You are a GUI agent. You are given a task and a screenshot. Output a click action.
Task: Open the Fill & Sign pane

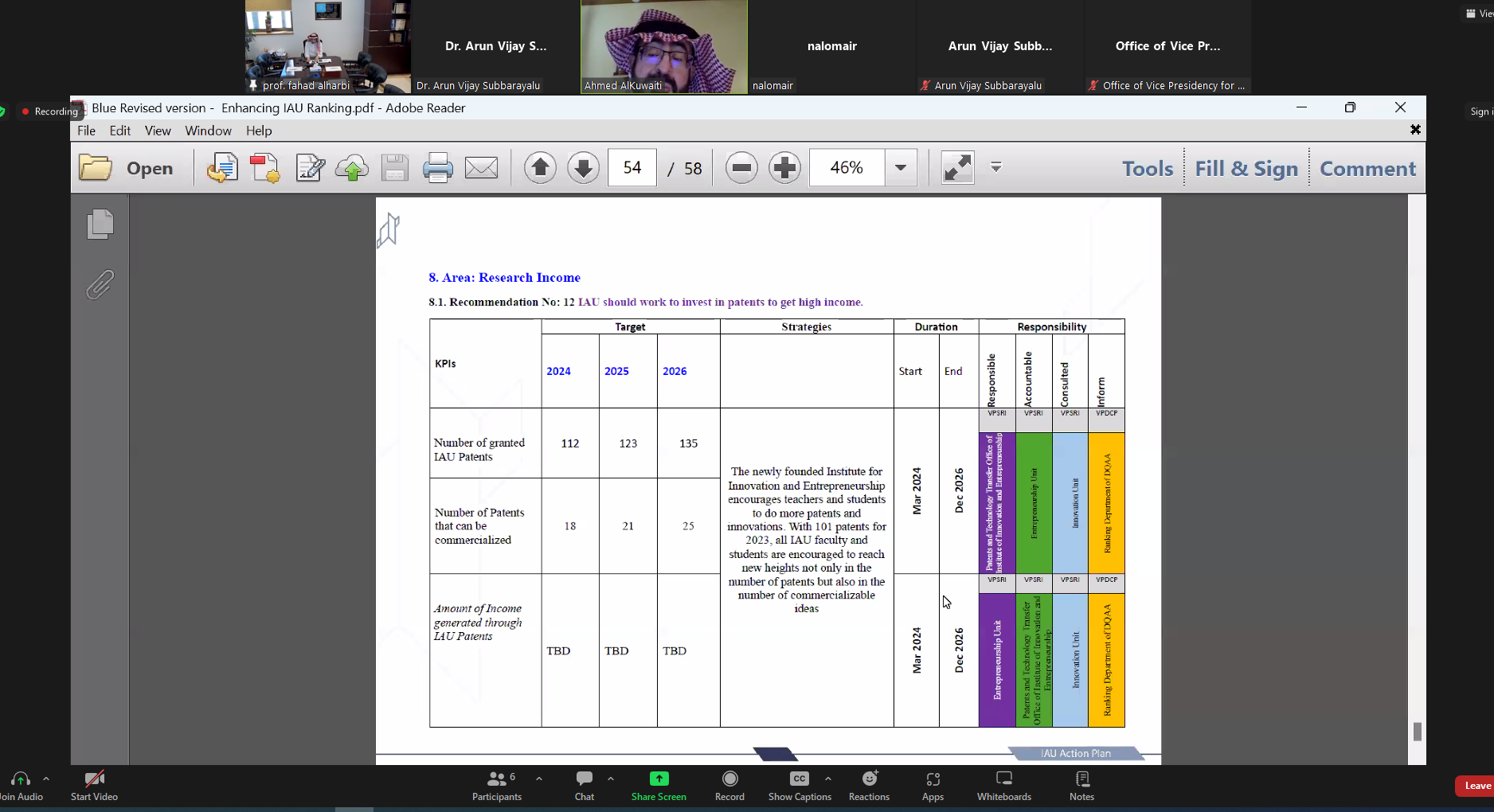point(1246,169)
